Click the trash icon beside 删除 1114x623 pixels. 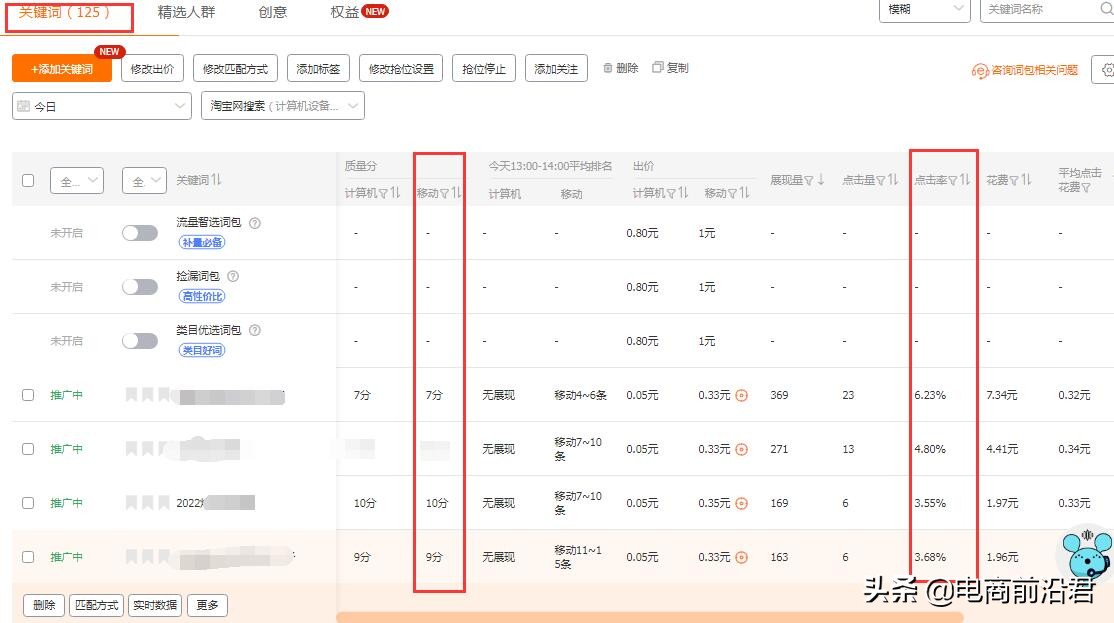(608, 68)
